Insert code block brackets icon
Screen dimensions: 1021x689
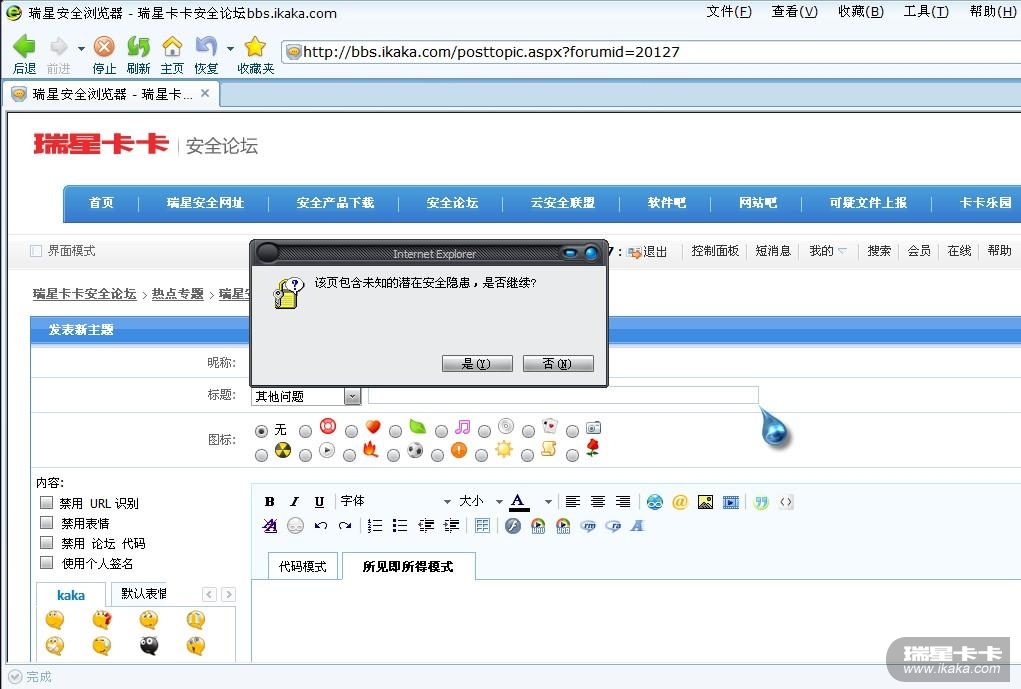point(786,501)
